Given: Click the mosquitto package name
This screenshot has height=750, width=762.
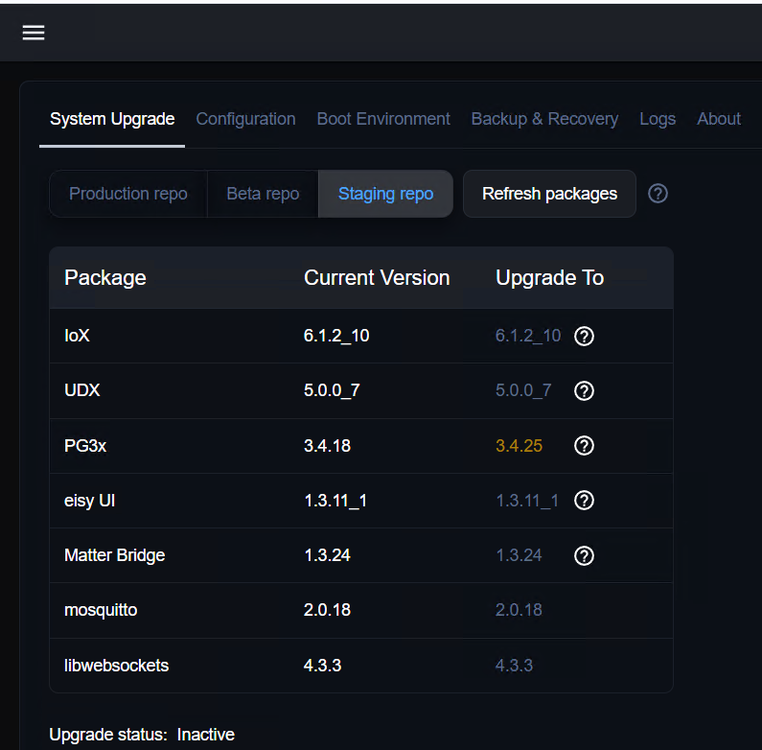Looking at the screenshot, I should (x=101, y=610).
